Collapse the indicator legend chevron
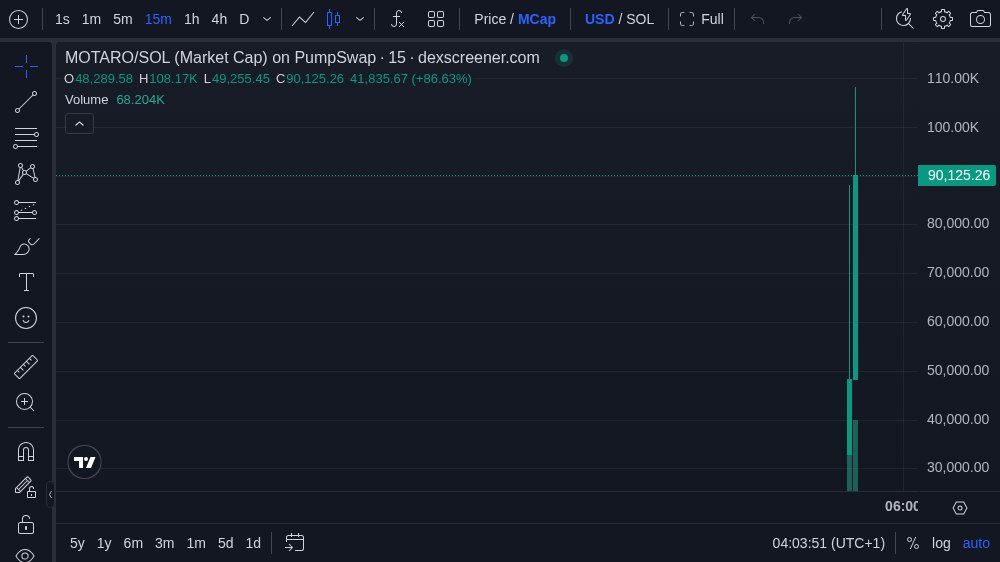Viewport: 1000px width, 562px height. [x=79, y=123]
